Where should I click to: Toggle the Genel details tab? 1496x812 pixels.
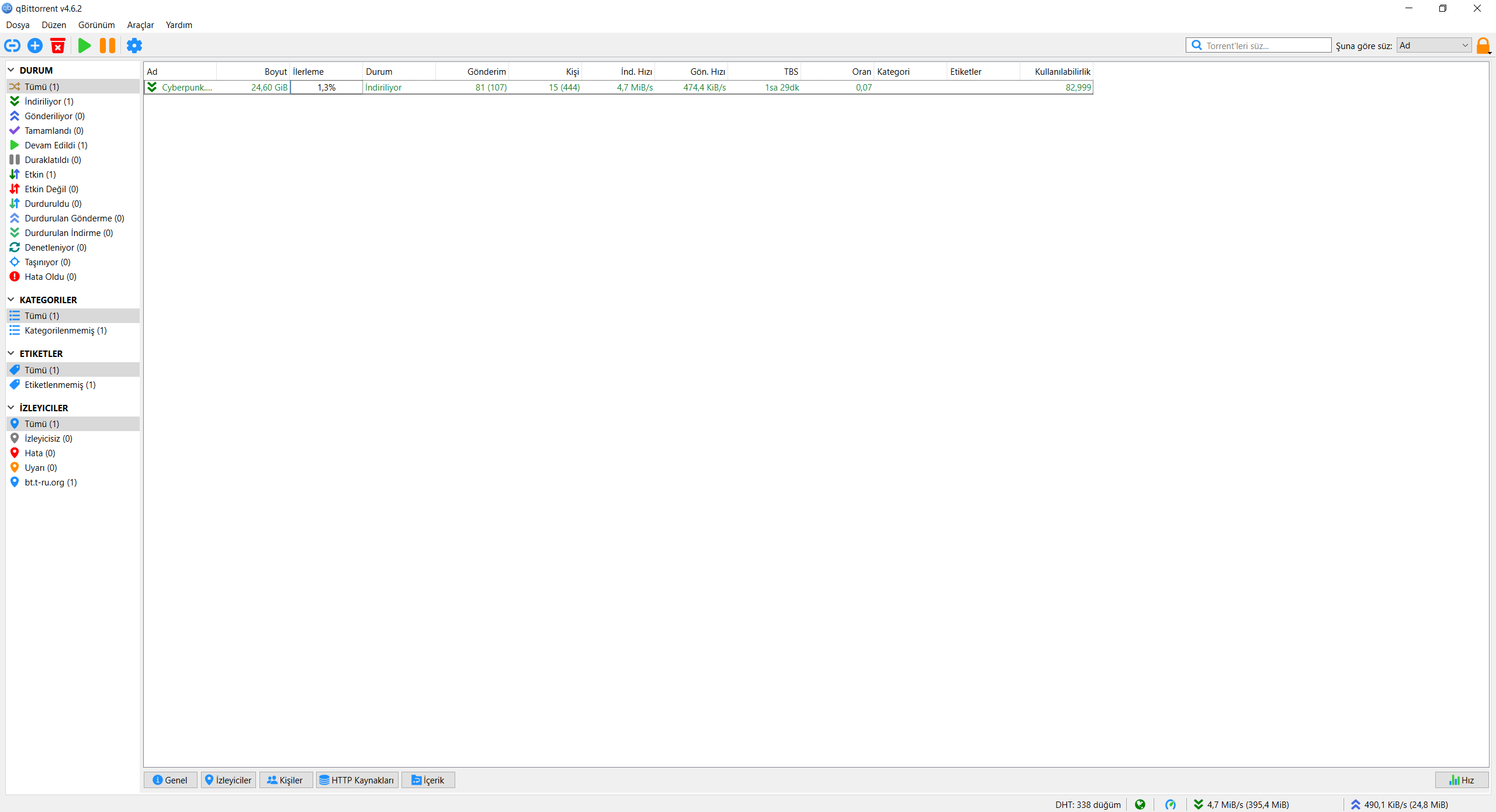(x=170, y=780)
